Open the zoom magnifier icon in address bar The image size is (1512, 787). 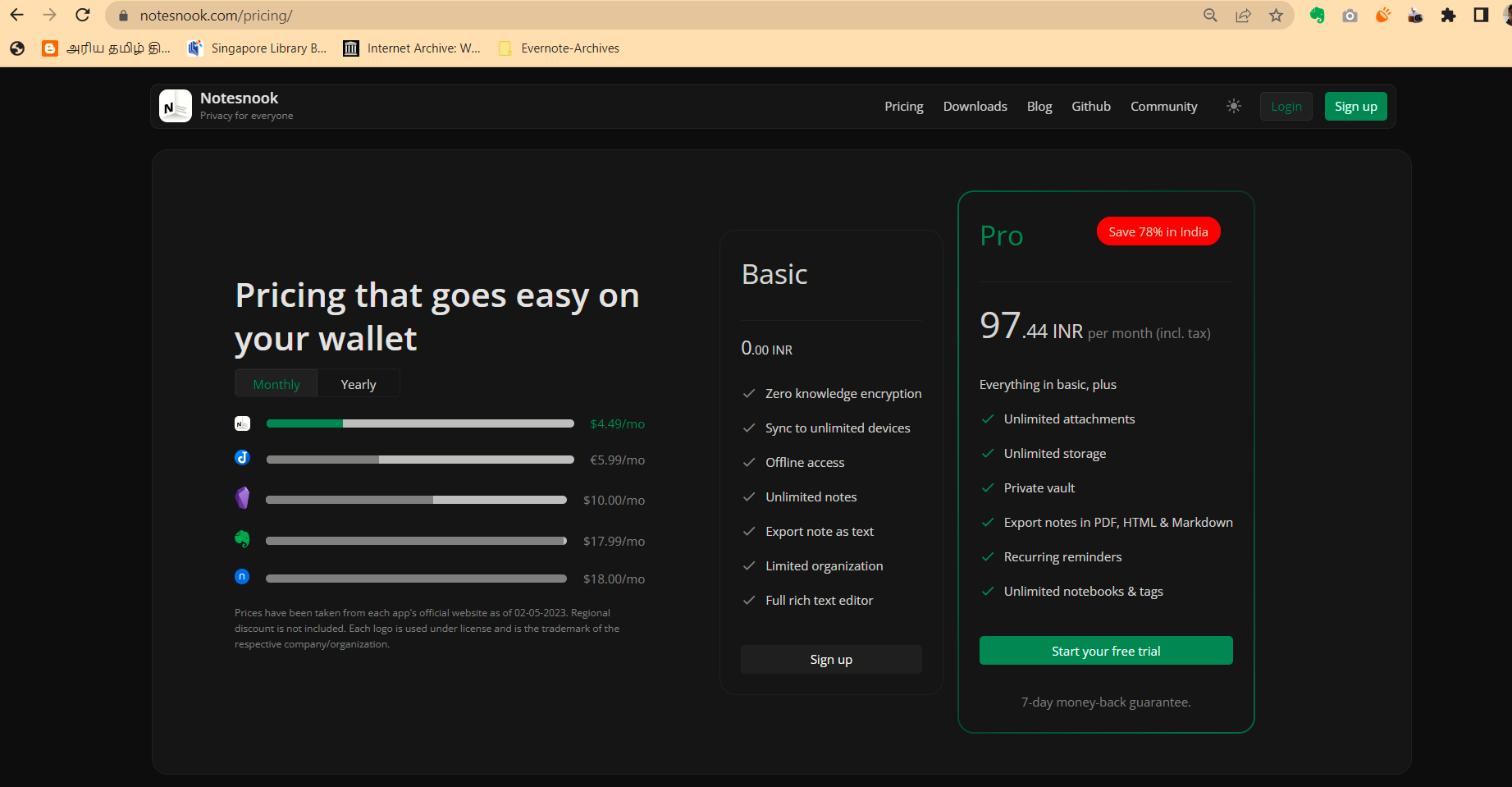[1210, 16]
